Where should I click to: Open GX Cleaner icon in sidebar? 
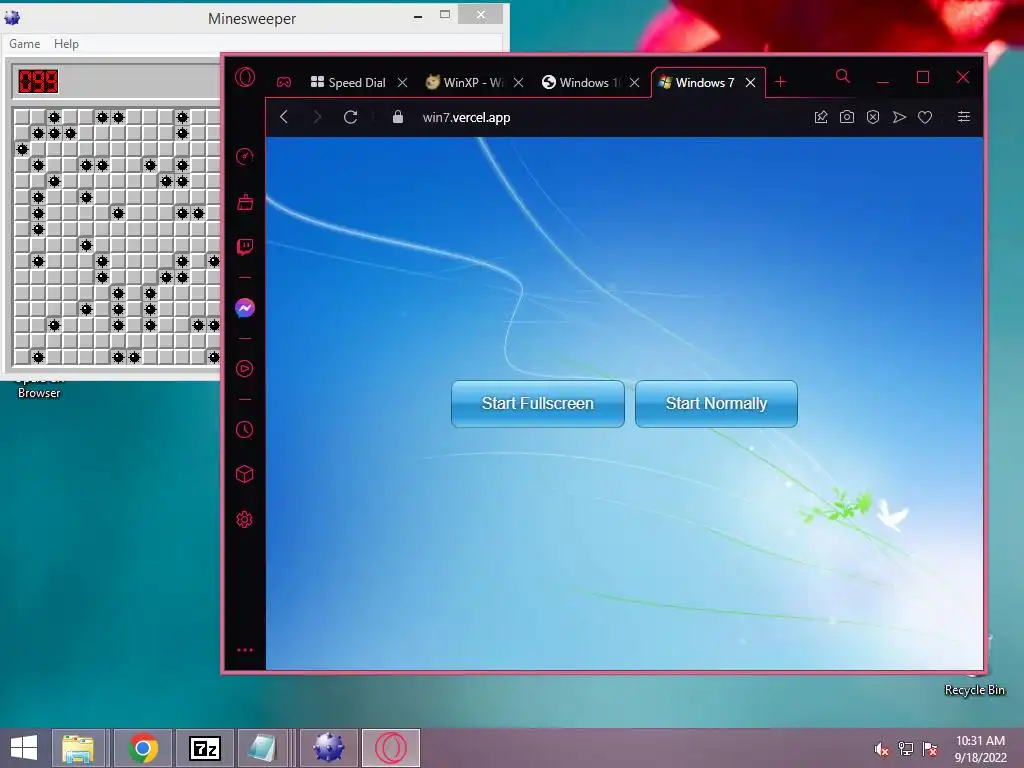pyautogui.click(x=245, y=202)
